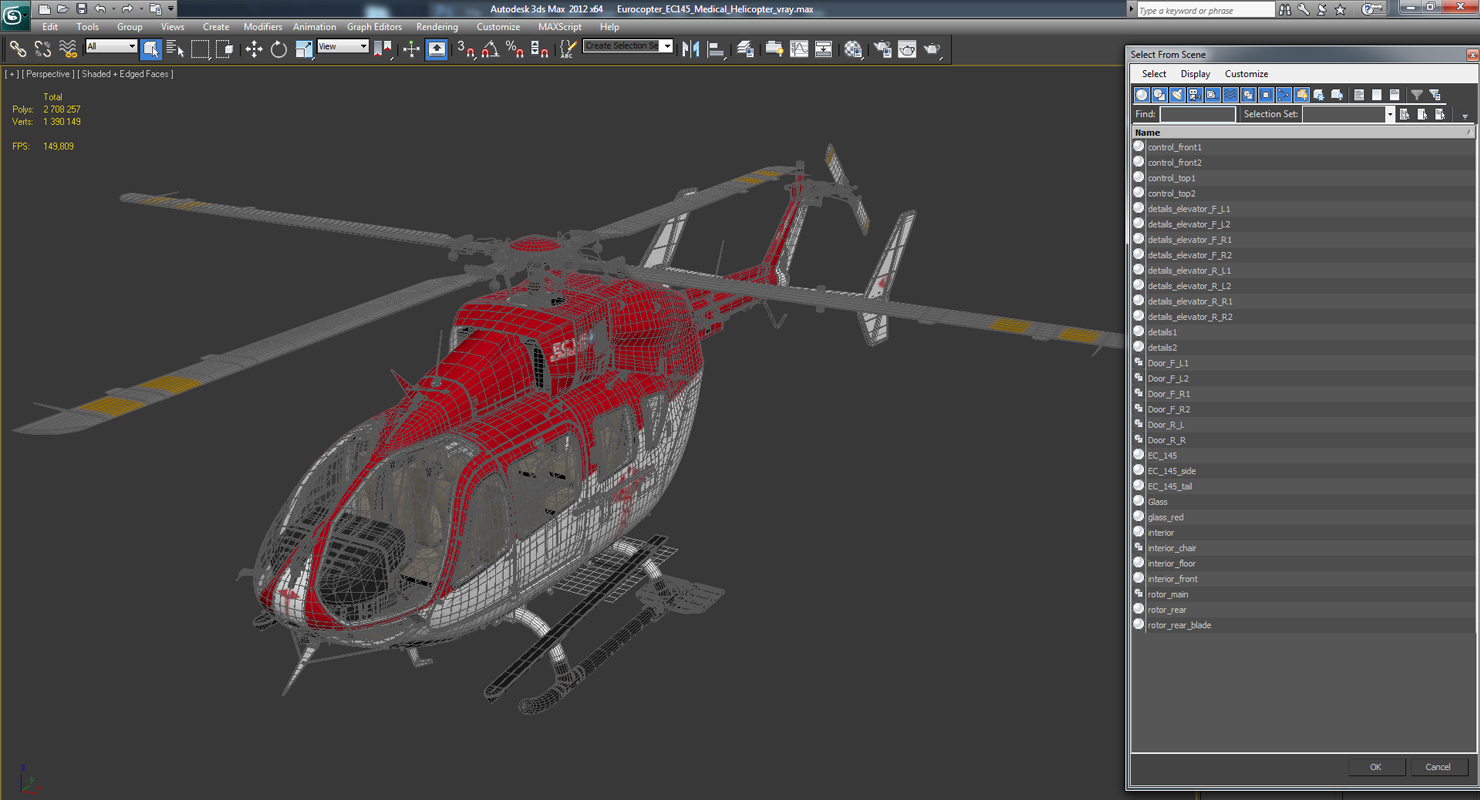Screen dimensions: 1480x800
Task: Open Curve Editor from toolbar
Action: [x=799, y=49]
